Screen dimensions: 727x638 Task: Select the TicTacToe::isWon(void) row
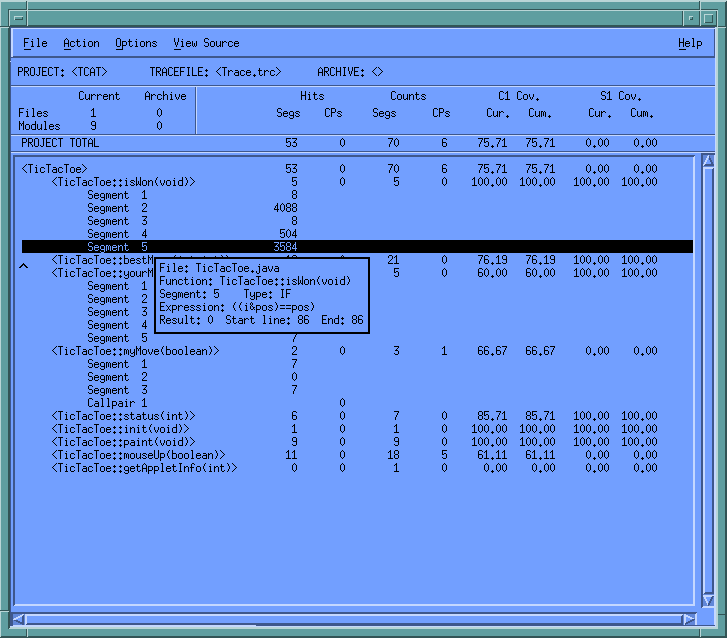pyautogui.click(x=357, y=182)
